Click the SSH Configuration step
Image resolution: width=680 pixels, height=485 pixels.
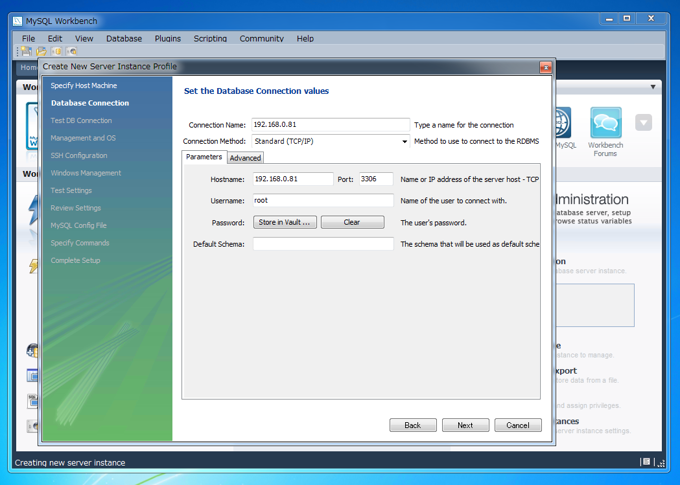78,155
